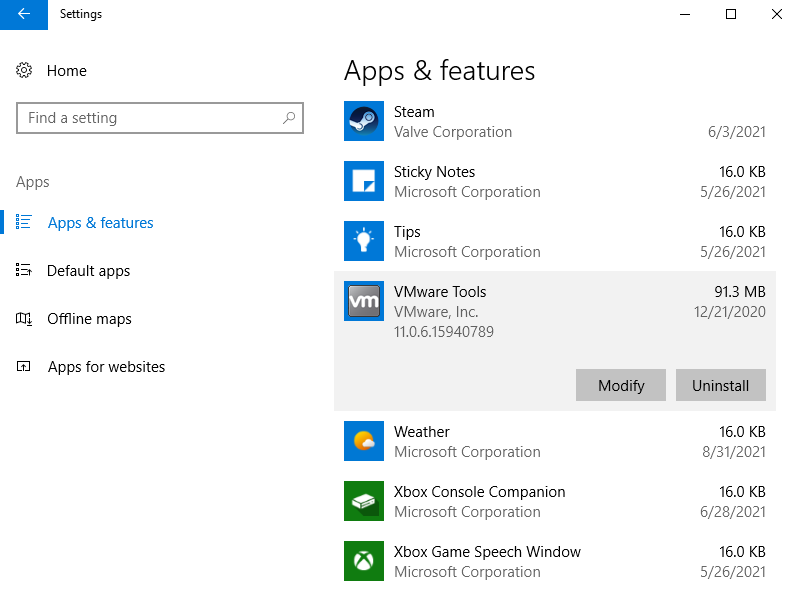Click the Weather app icon
This screenshot has height=599, width=800.
[363, 442]
